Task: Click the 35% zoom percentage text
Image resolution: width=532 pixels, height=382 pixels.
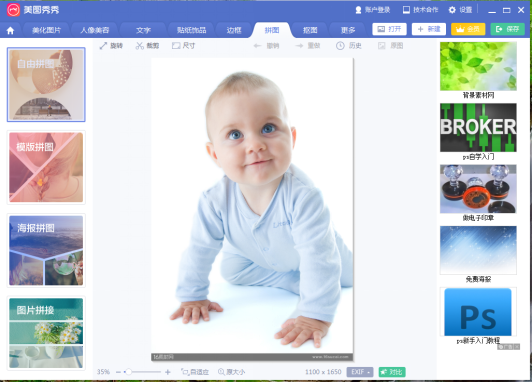Action: pyautogui.click(x=103, y=372)
